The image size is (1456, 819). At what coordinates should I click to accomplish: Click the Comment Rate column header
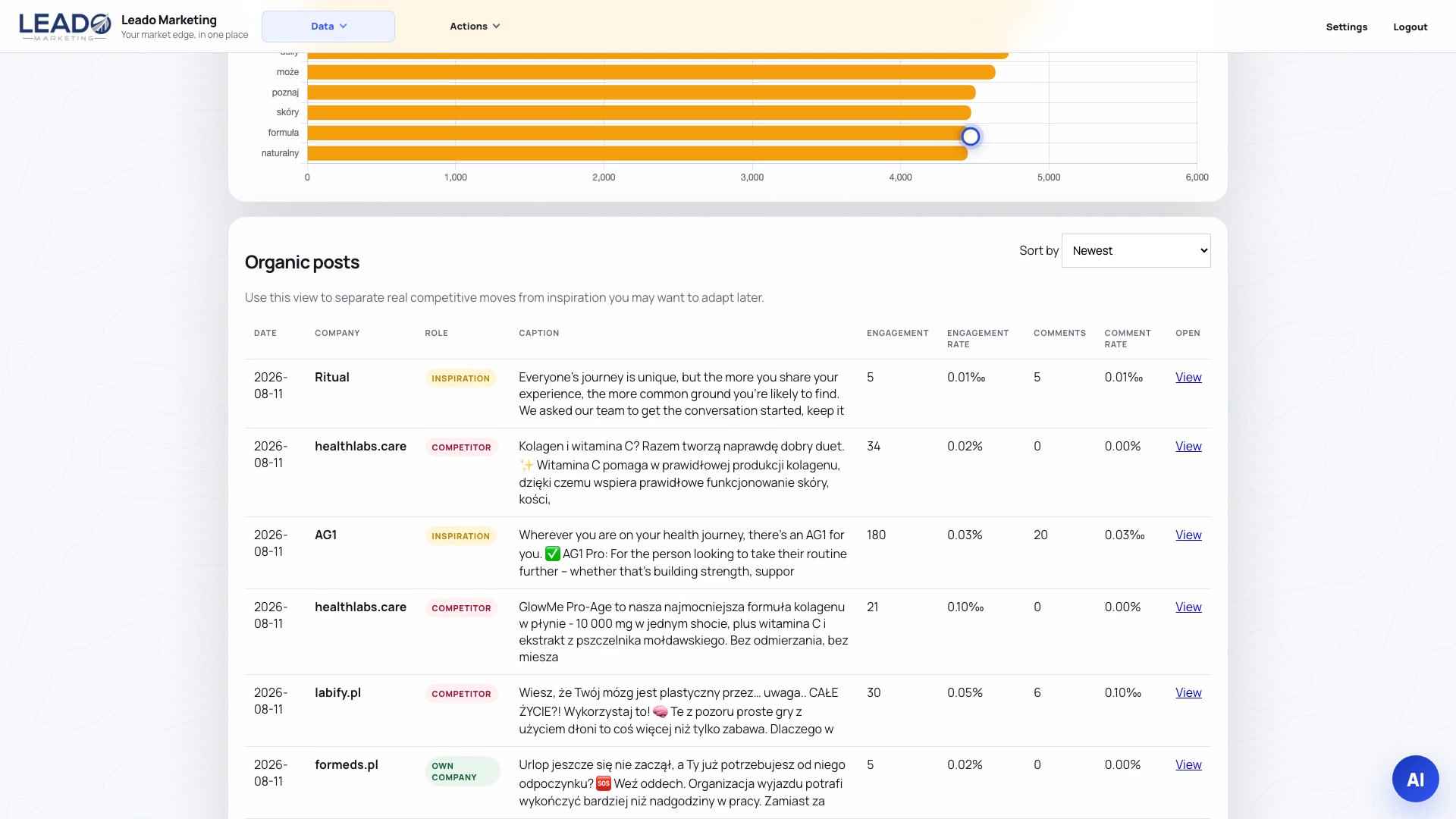1128,339
